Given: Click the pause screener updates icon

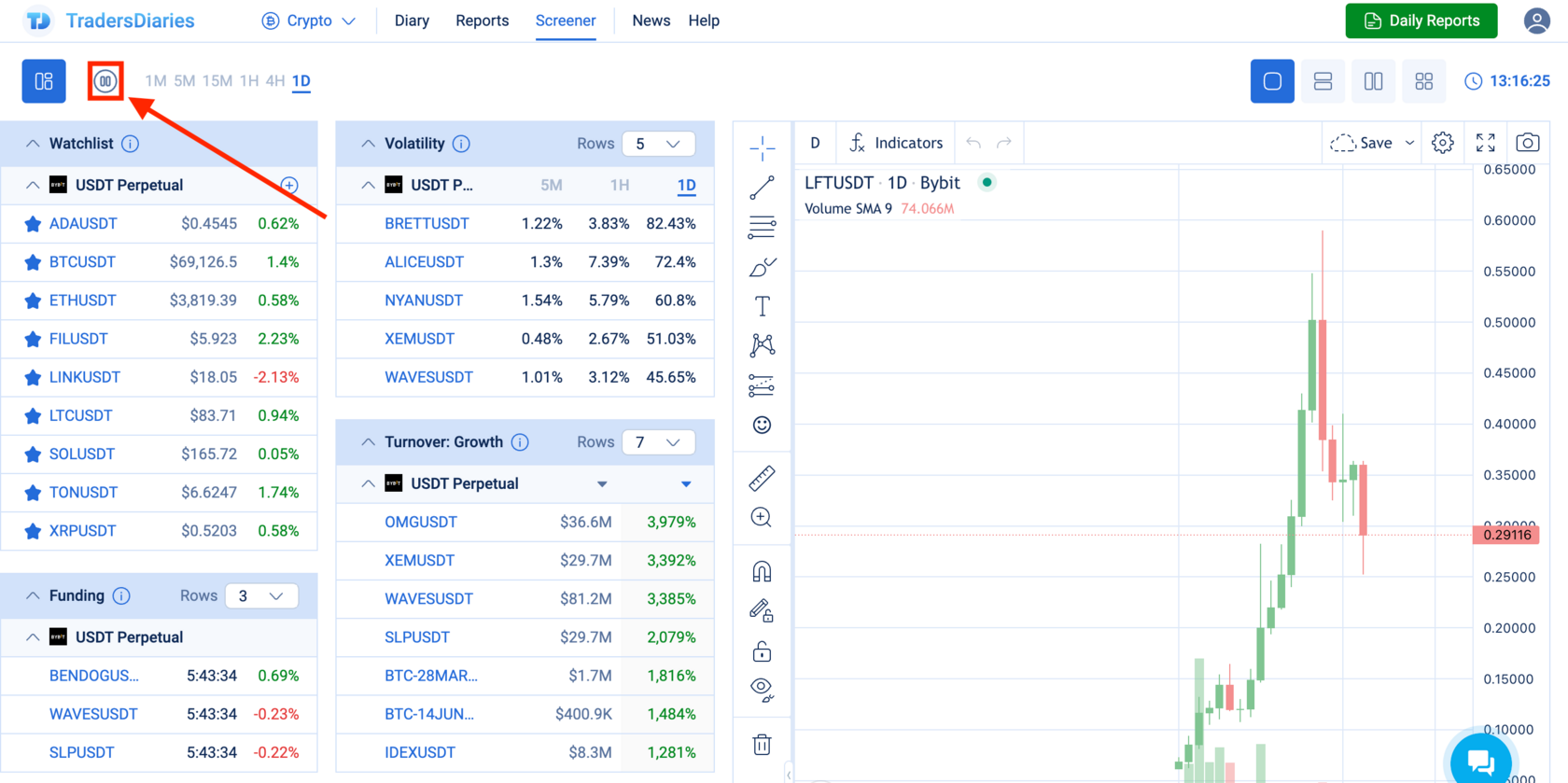Looking at the screenshot, I should click(x=105, y=81).
